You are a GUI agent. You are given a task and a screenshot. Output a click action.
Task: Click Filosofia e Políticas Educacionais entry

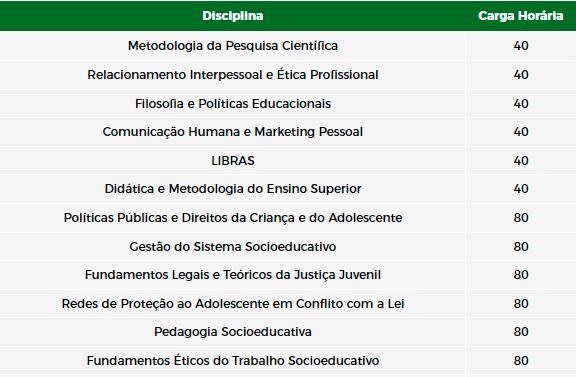pyautogui.click(x=233, y=104)
